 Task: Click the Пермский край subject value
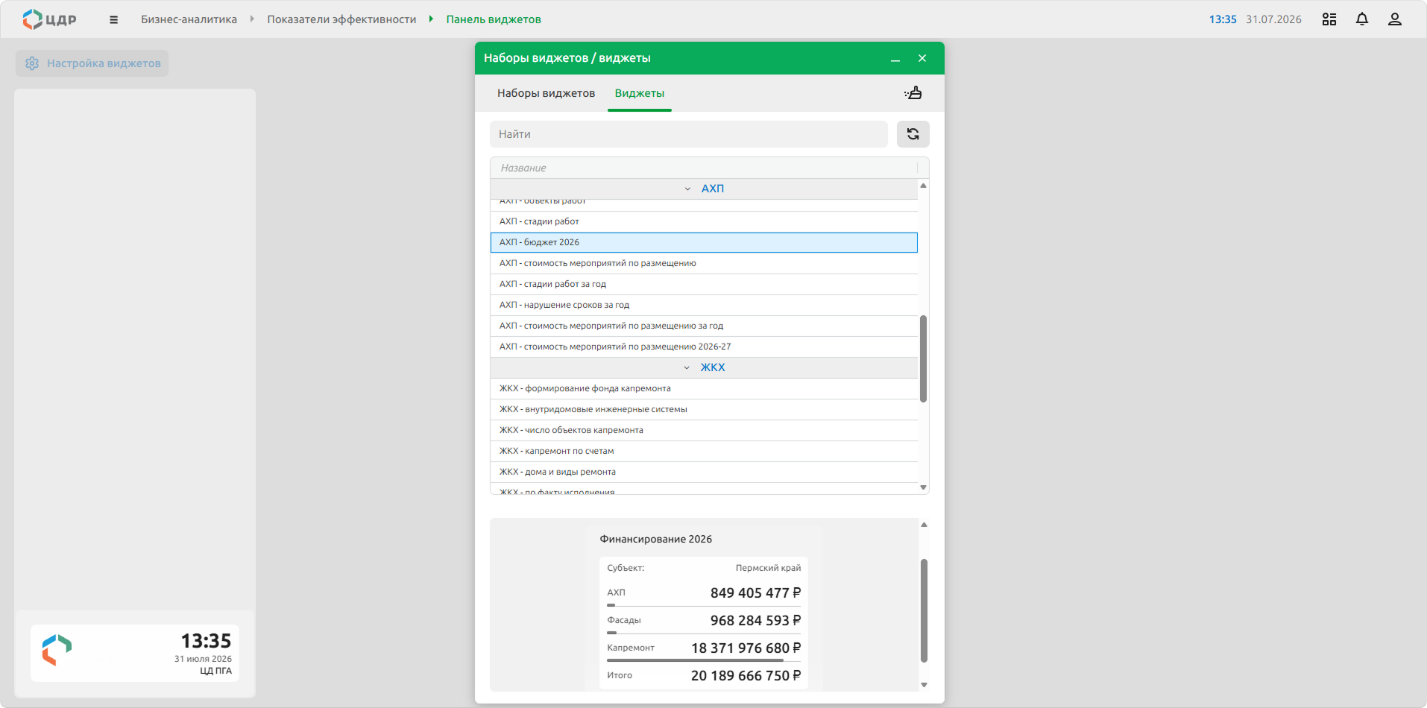(x=768, y=568)
